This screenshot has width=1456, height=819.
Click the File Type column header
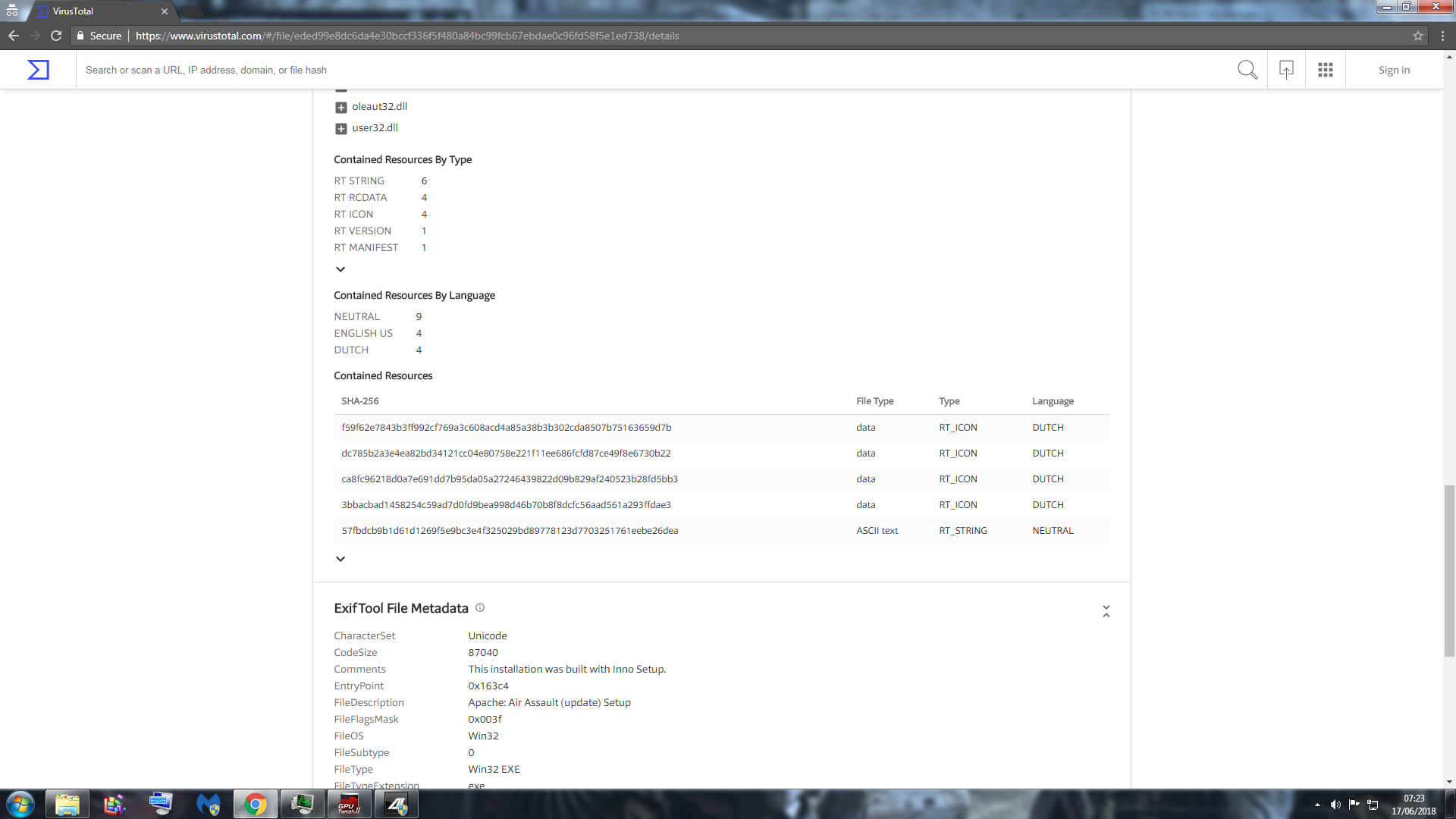874,401
